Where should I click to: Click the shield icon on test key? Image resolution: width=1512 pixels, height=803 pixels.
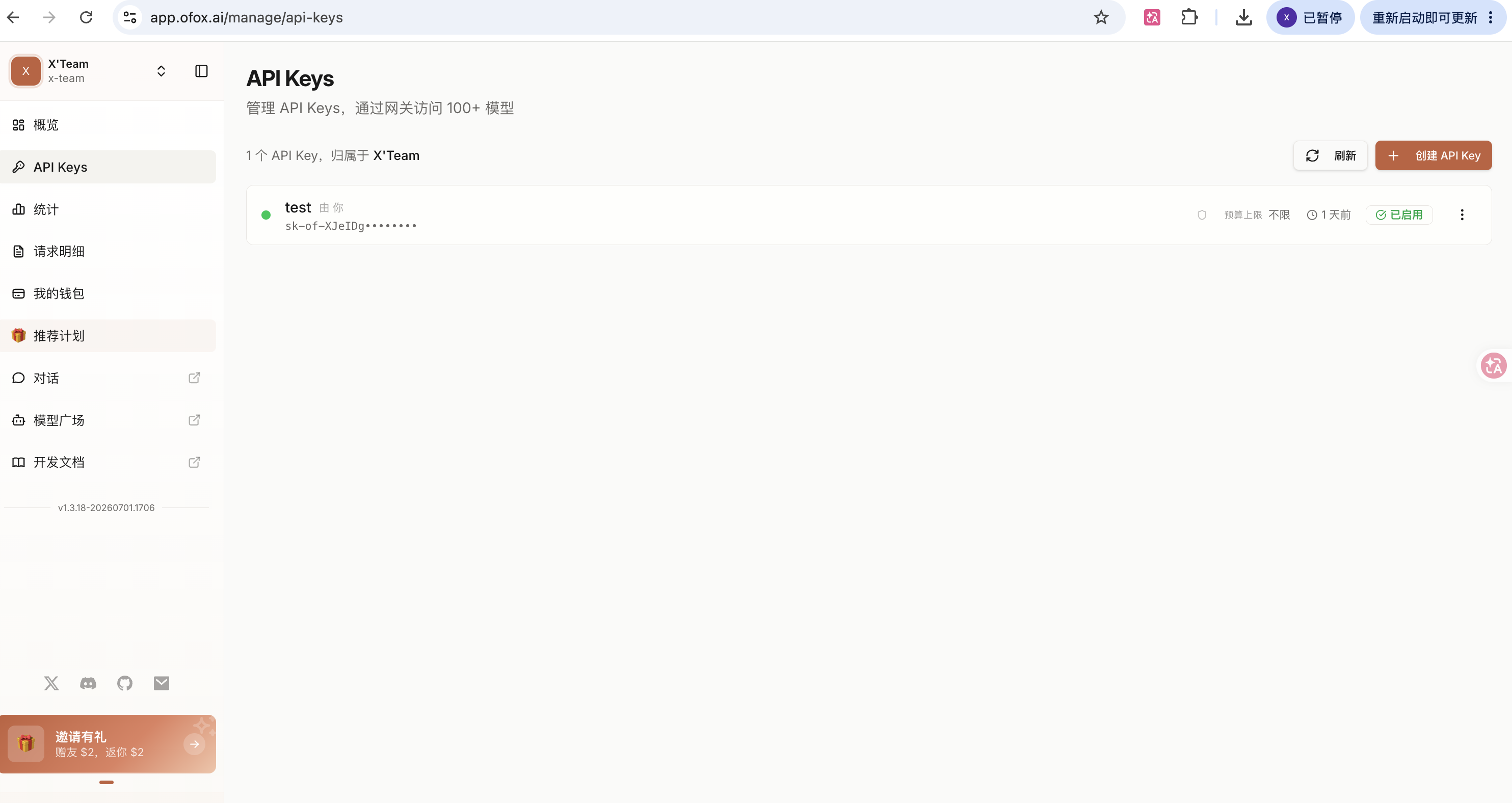1202,215
